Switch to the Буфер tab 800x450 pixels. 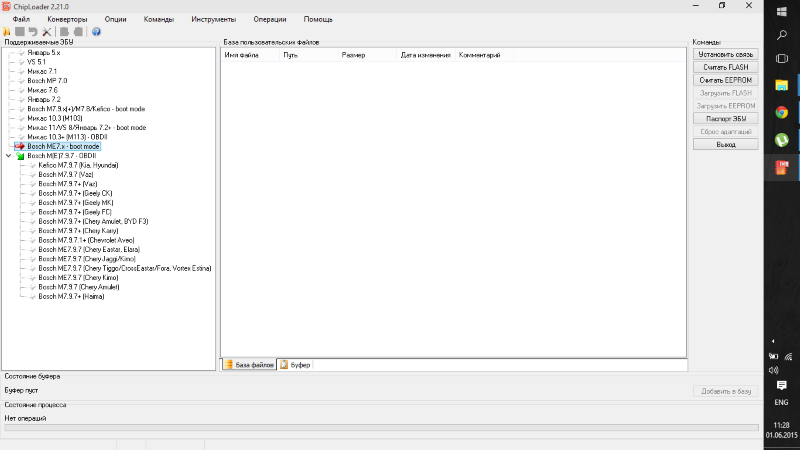[x=296, y=365]
